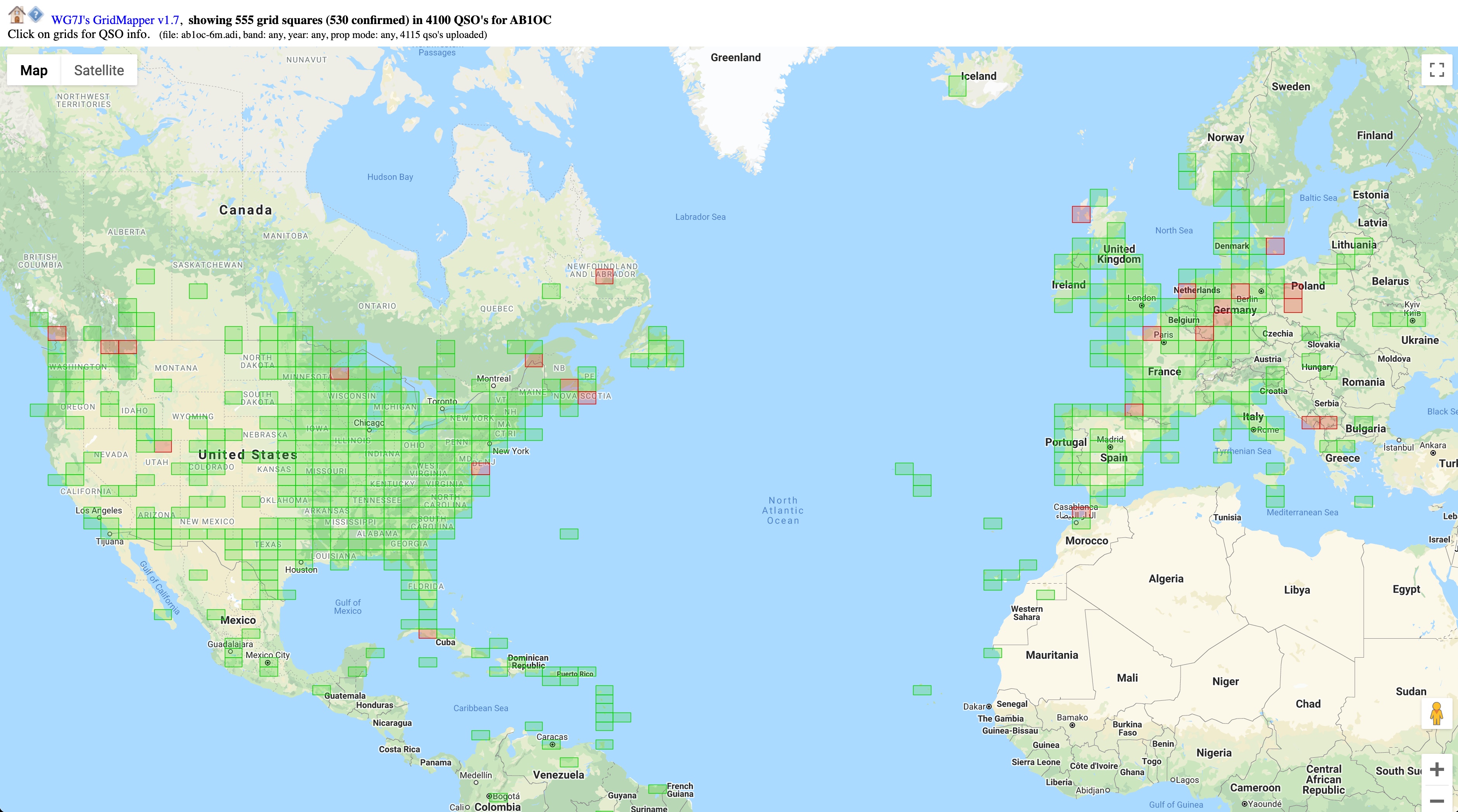Image resolution: width=1458 pixels, height=812 pixels.
Task: Click the red grid square over Cuba
Action: pos(427,634)
